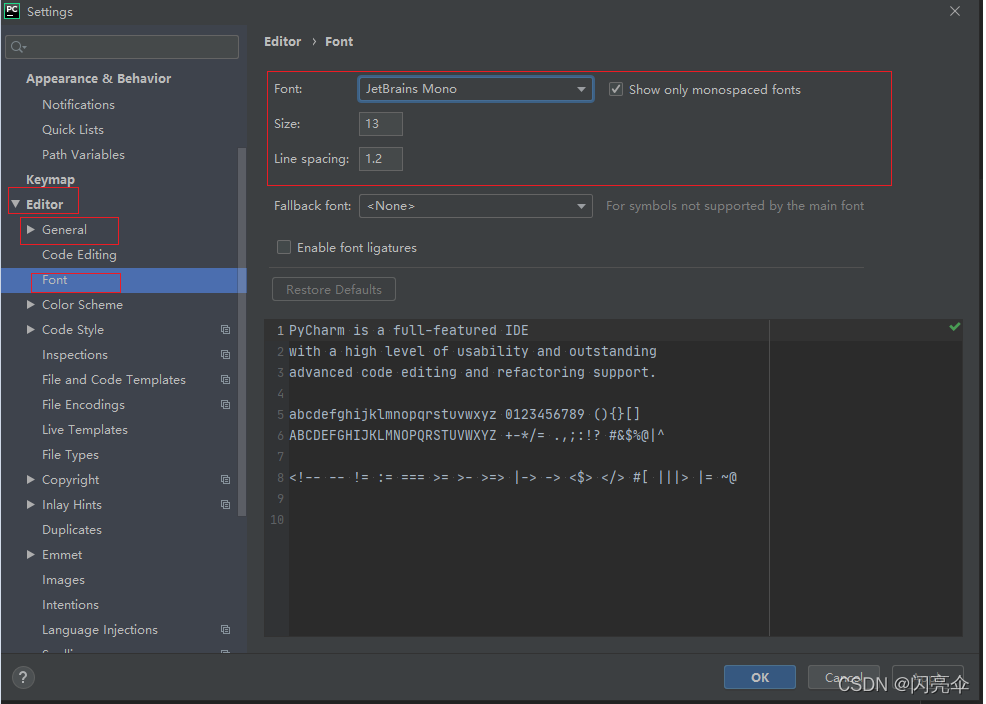Open File and Code Templates page
The height and width of the screenshot is (704, 986).
click(x=114, y=380)
